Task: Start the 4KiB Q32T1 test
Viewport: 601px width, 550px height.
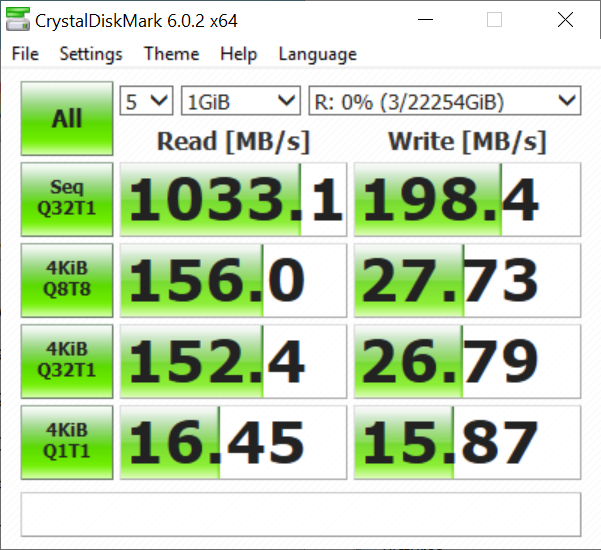Action: (x=67, y=361)
